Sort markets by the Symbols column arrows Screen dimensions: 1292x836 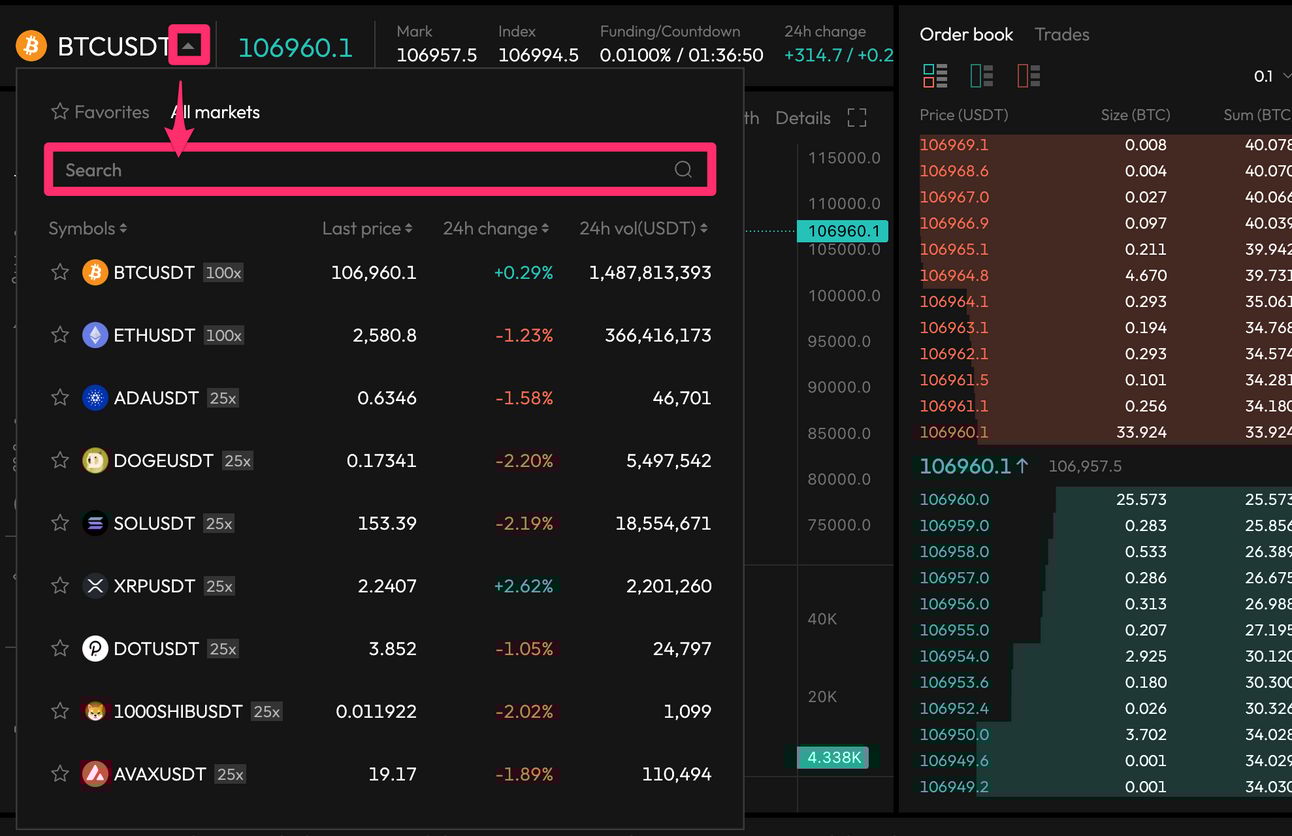pos(123,229)
